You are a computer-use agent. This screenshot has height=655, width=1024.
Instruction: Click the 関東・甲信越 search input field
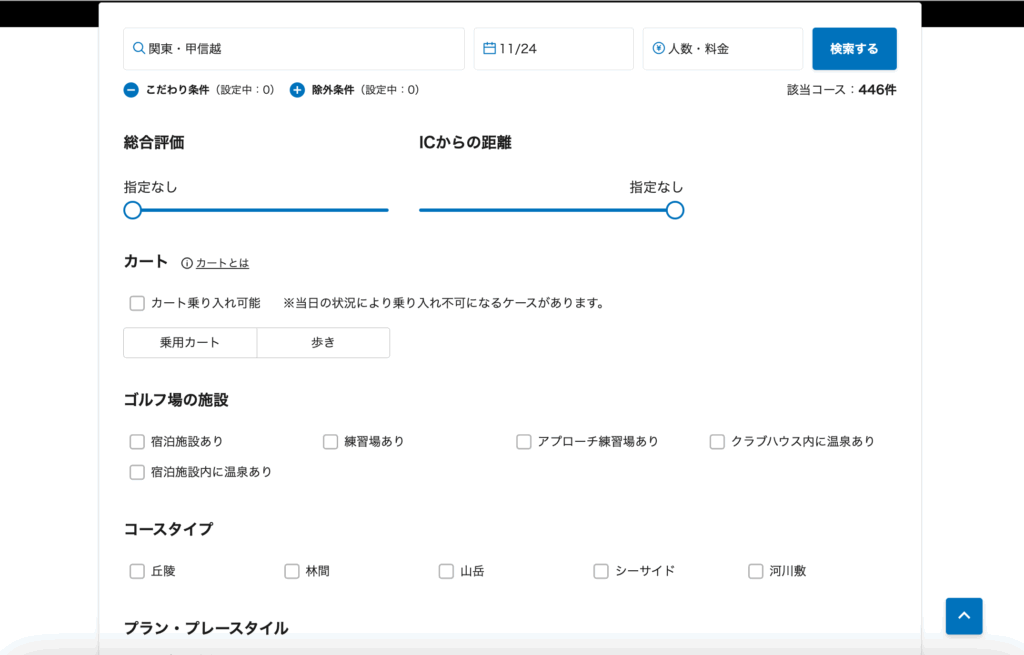[293, 48]
